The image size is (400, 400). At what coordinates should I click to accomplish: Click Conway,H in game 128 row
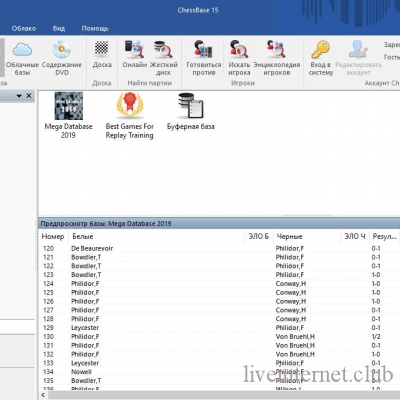click(x=291, y=319)
